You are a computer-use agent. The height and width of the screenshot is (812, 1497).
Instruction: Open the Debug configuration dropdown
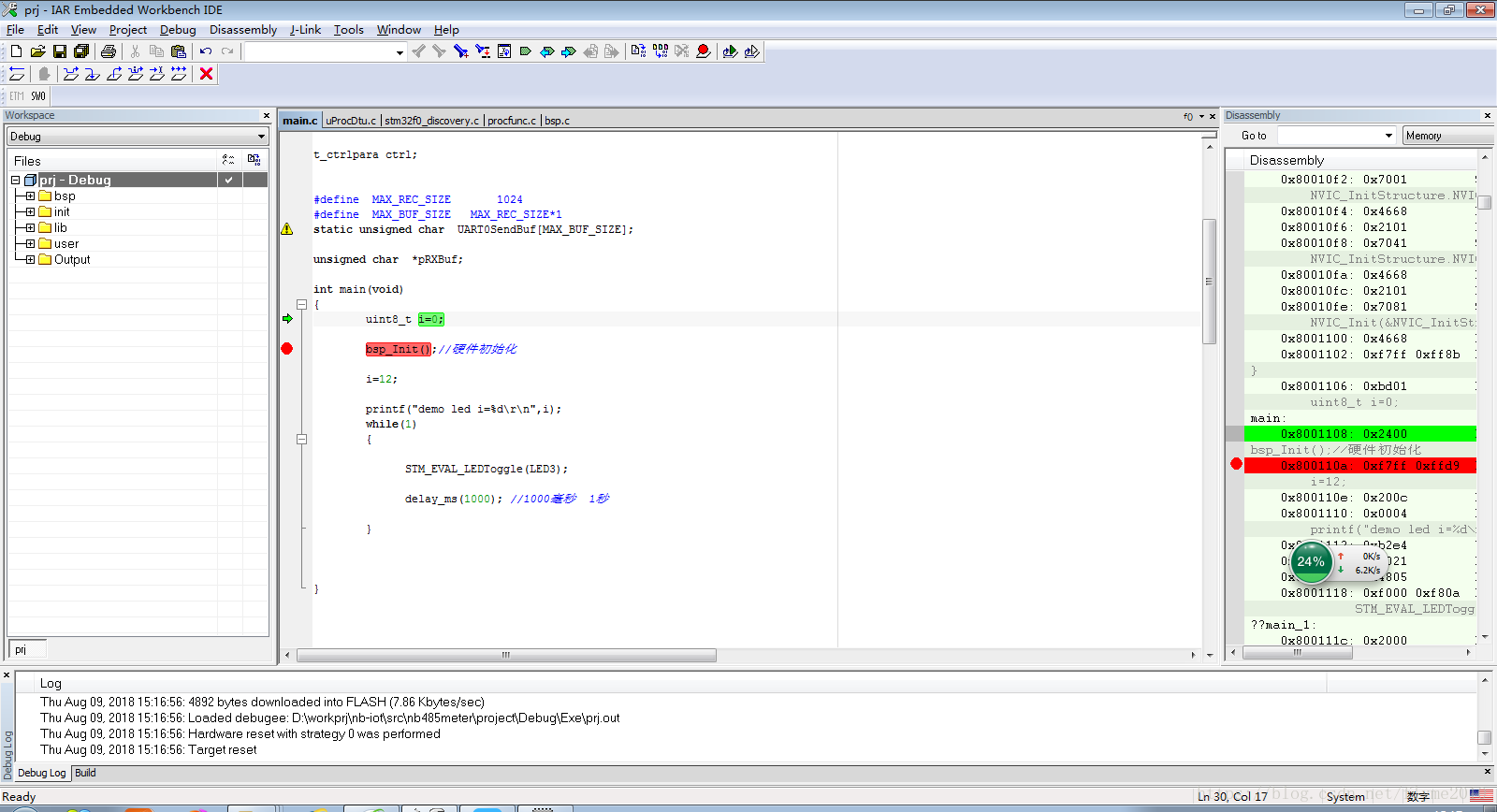tap(261, 137)
